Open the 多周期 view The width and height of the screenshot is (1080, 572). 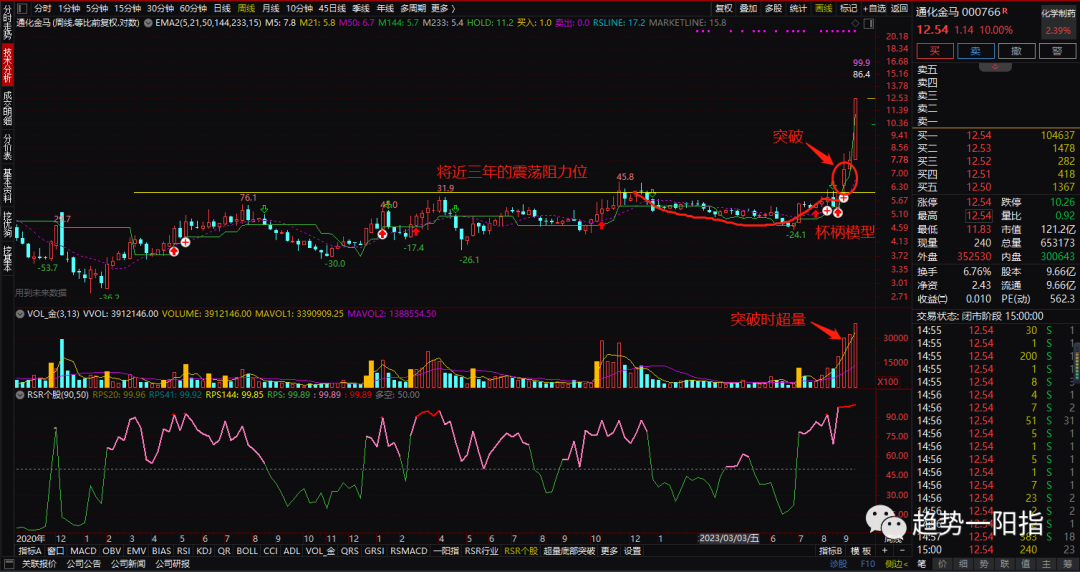point(413,8)
